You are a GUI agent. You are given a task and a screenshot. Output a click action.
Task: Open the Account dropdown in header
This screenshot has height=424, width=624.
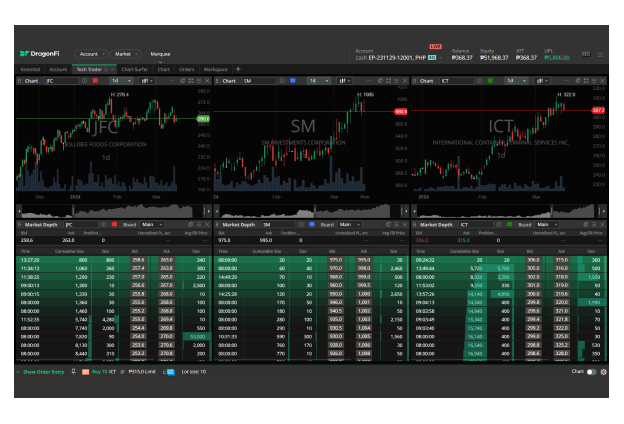91,54
